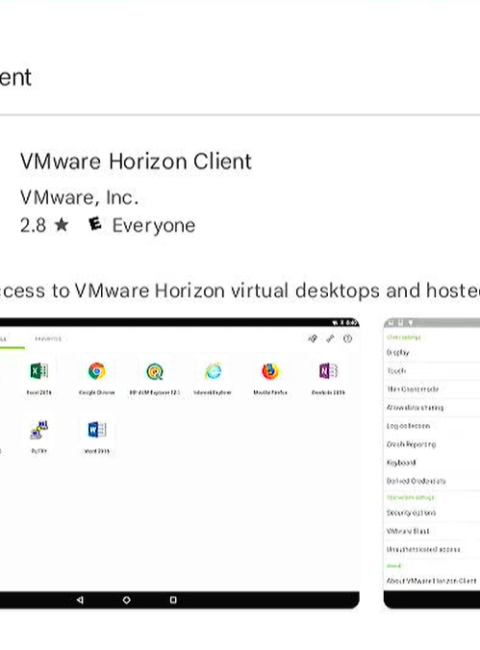Image resolution: width=480 pixels, height=650 pixels.
Task: Open the settings list screenshot thumbnail
Action: [432, 463]
